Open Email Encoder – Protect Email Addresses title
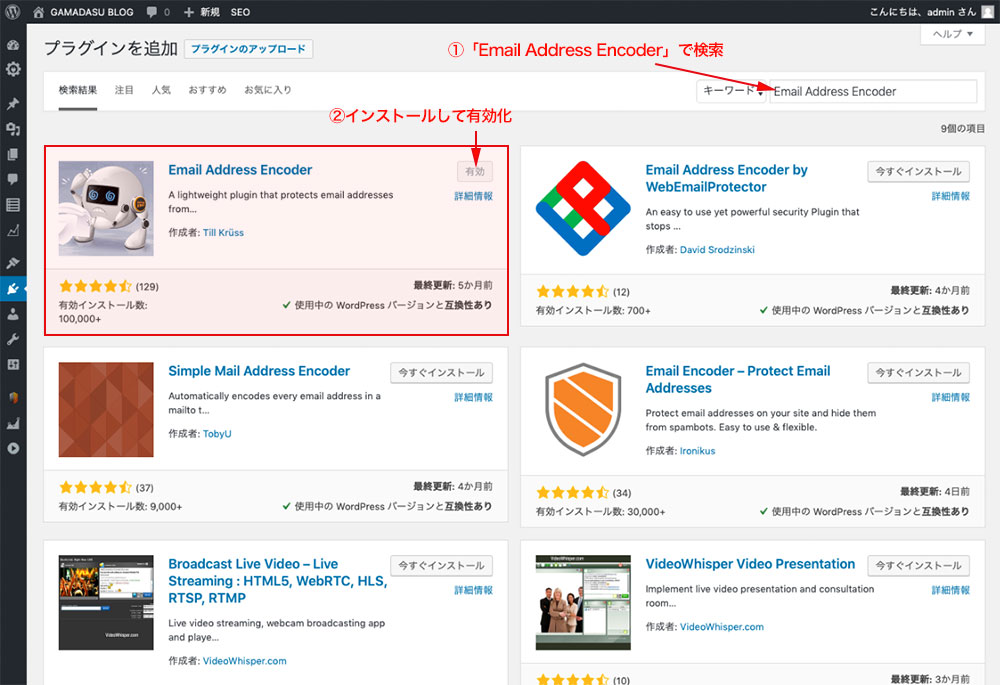 click(738, 379)
